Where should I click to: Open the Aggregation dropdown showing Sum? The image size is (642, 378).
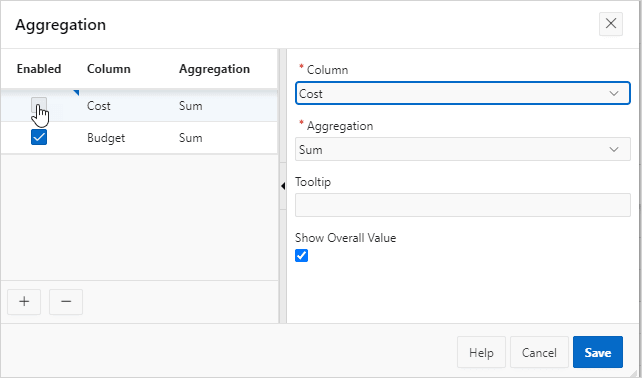coord(463,149)
